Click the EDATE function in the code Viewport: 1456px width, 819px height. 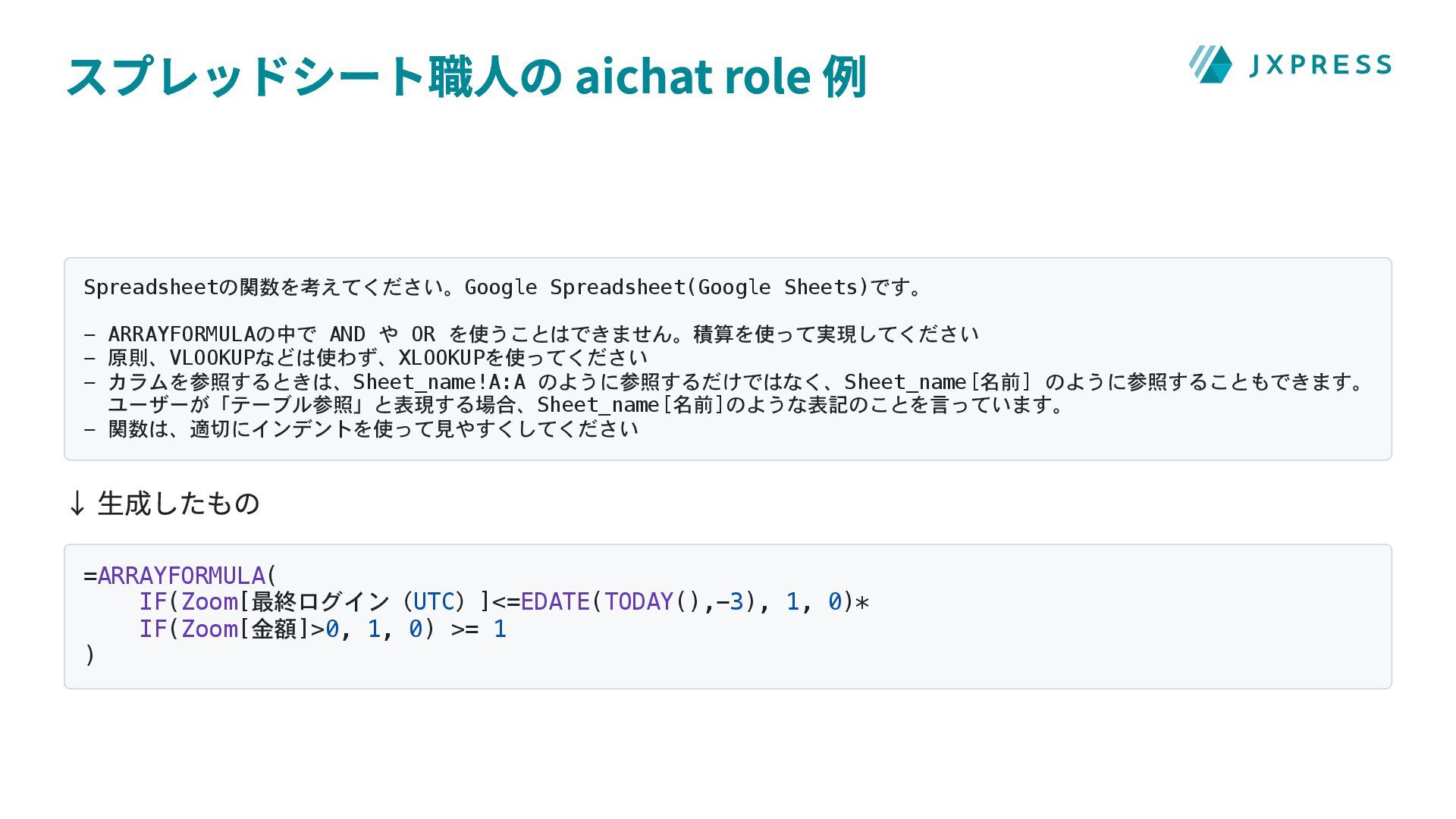(555, 602)
